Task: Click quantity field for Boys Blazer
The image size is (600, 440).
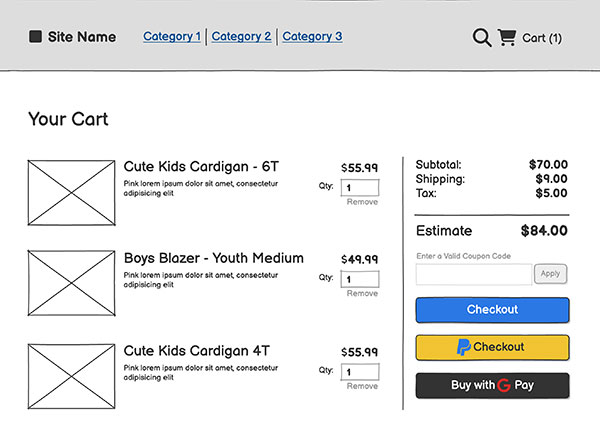Action: coord(360,278)
